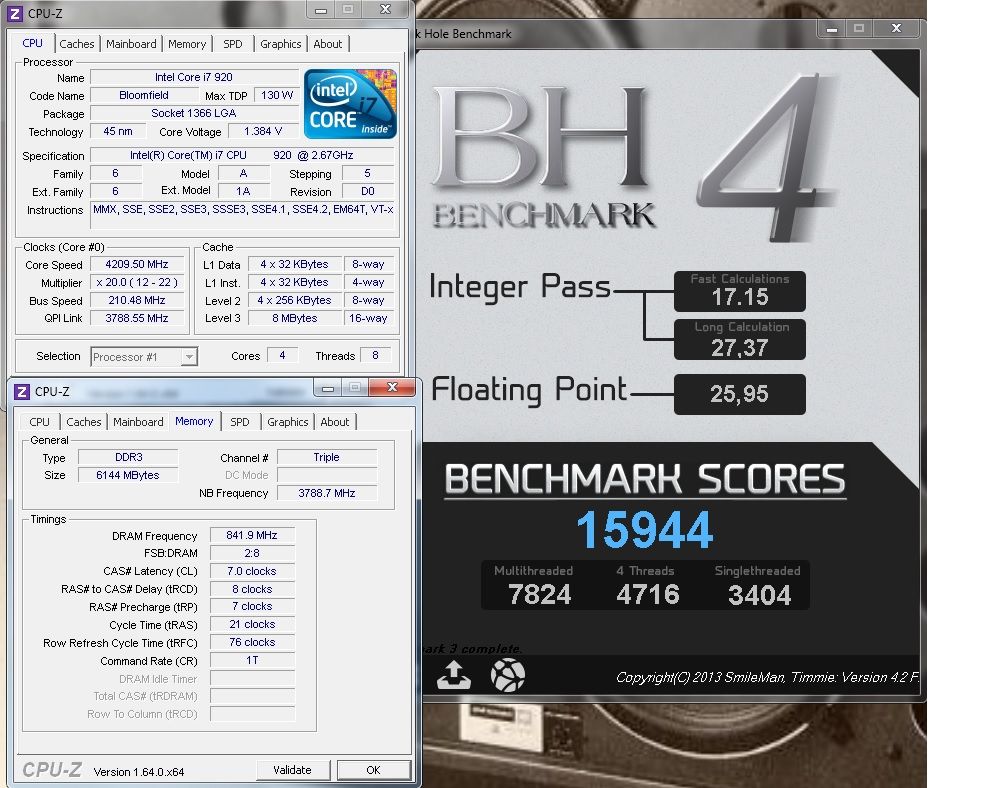The image size is (1008, 788).
Task: Click the Technology value 45 nm
Action: tap(118, 131)
